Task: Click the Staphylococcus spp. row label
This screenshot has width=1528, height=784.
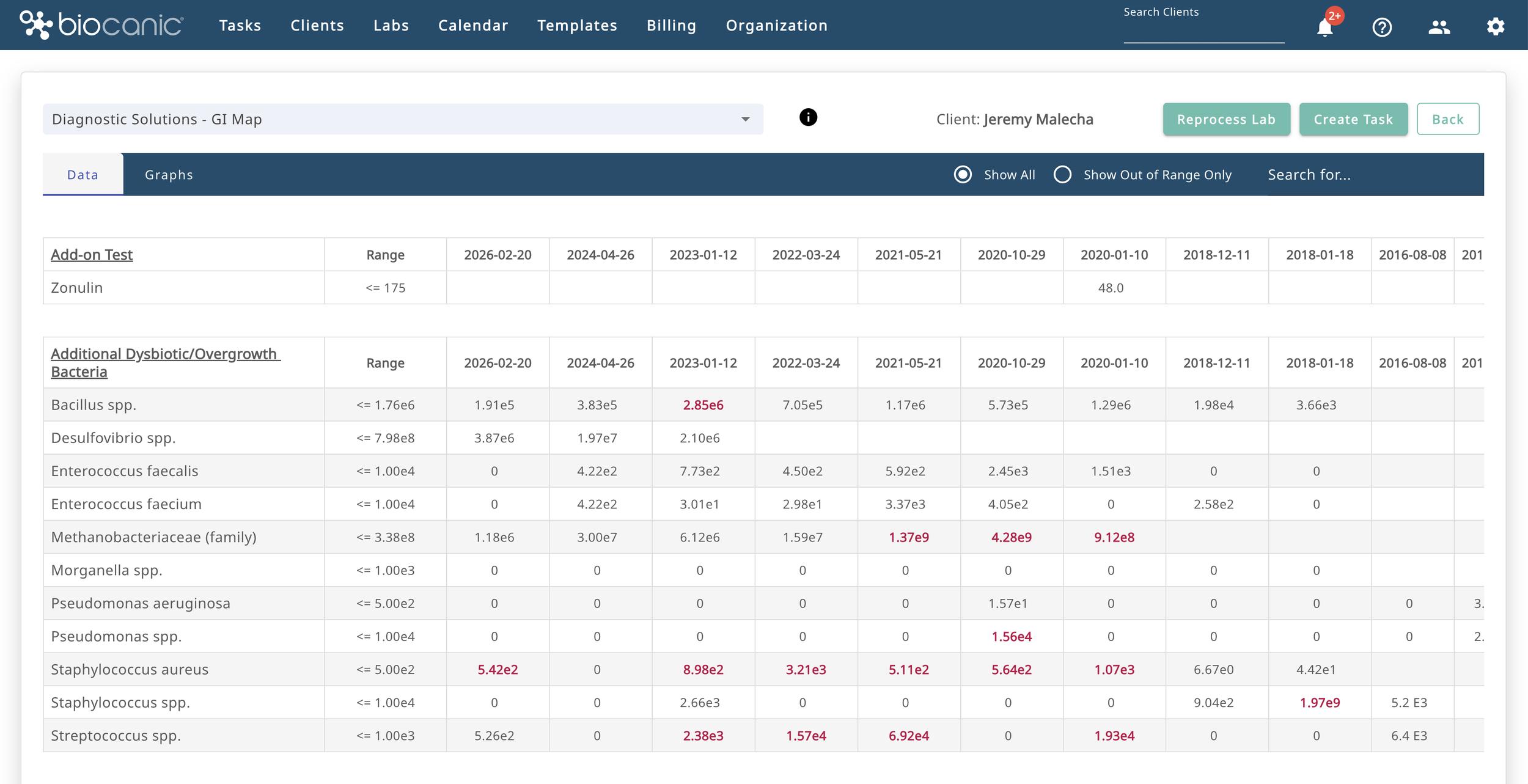Action: [120, 702]
